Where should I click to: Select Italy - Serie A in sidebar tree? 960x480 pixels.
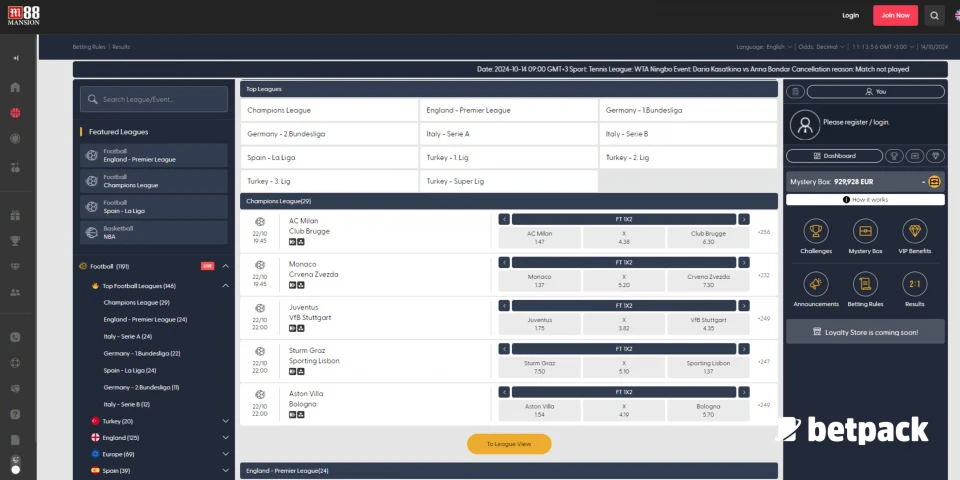pyautogui.click(x=128, y=336)
